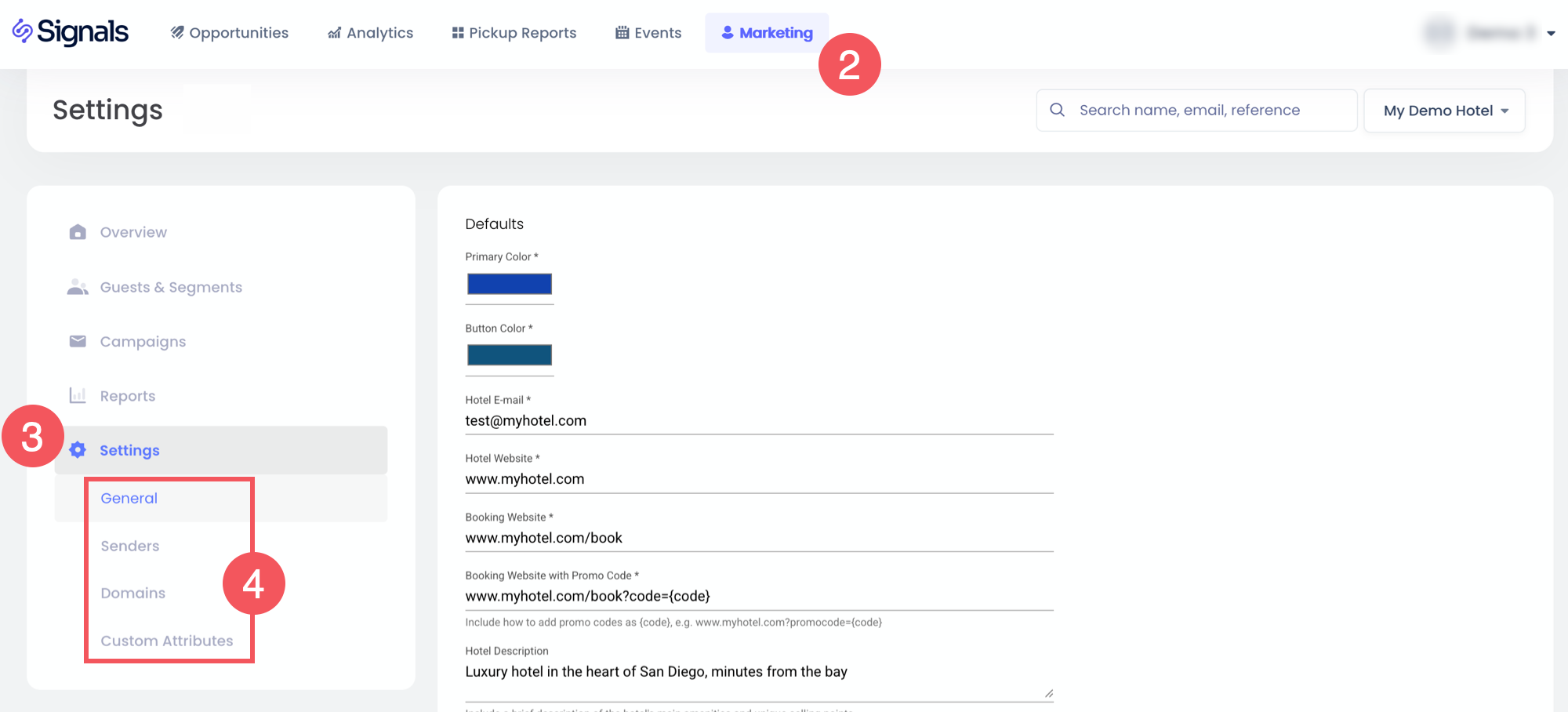Open the Domains settings page
This screenshot has width=1568, height=712.
tap(133, 593)
